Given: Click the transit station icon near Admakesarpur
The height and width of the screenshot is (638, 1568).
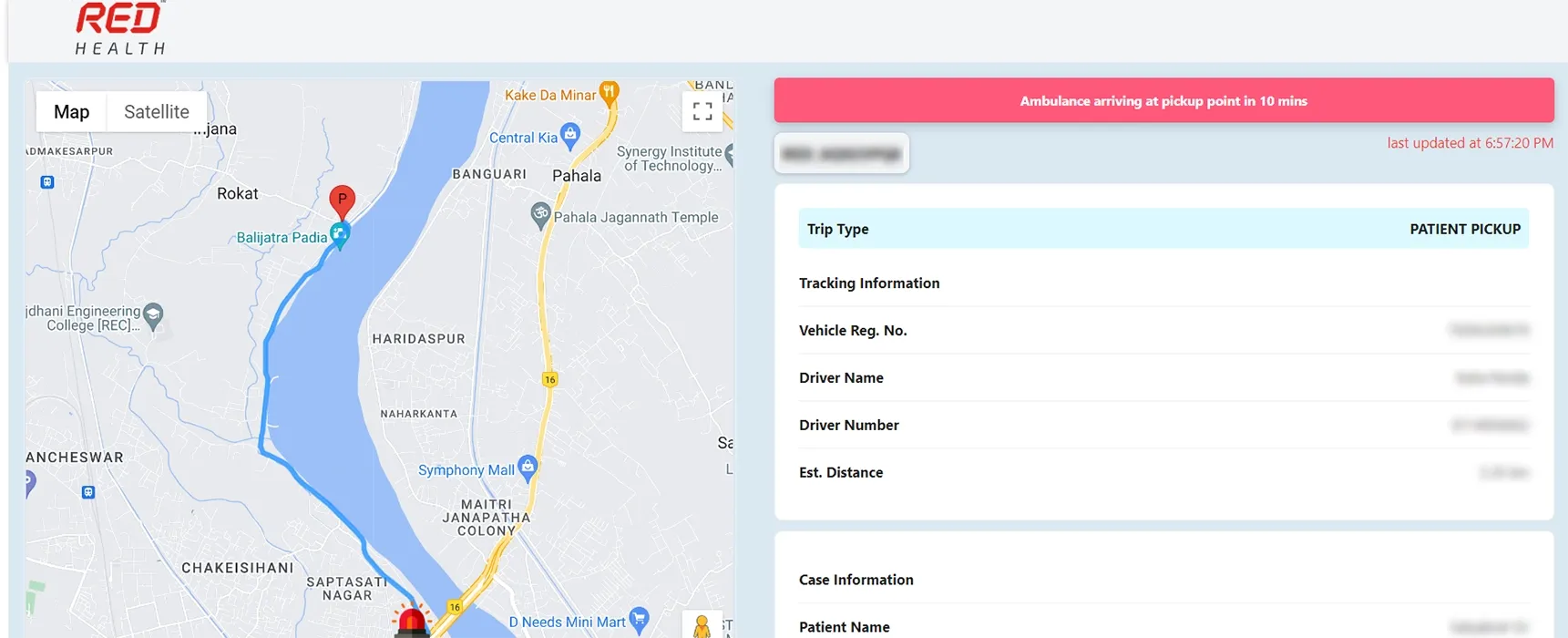Looking at the screenshot, I should pos(47,182).
